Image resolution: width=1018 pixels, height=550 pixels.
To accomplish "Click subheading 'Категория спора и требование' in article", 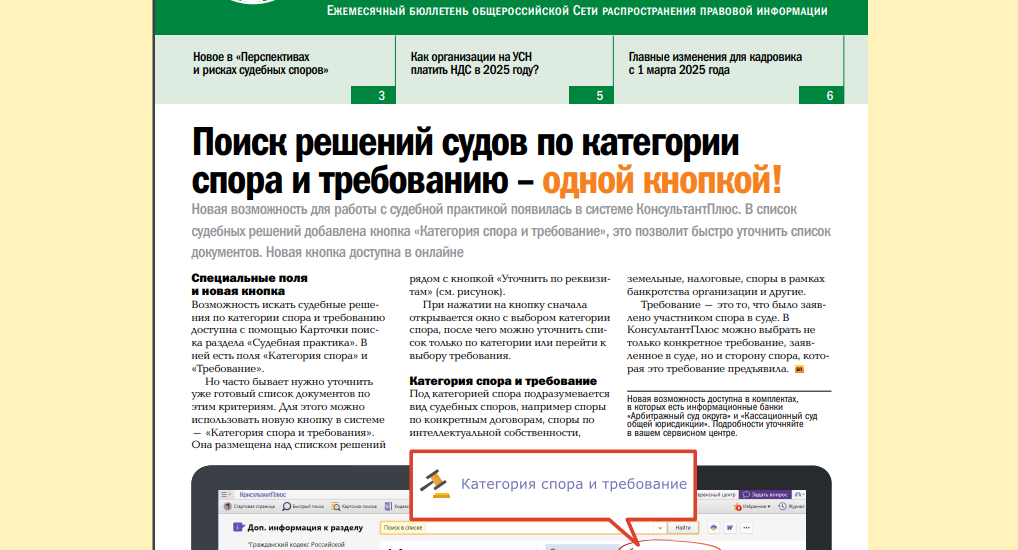I will pyautogui.click(x=503, y=381).
